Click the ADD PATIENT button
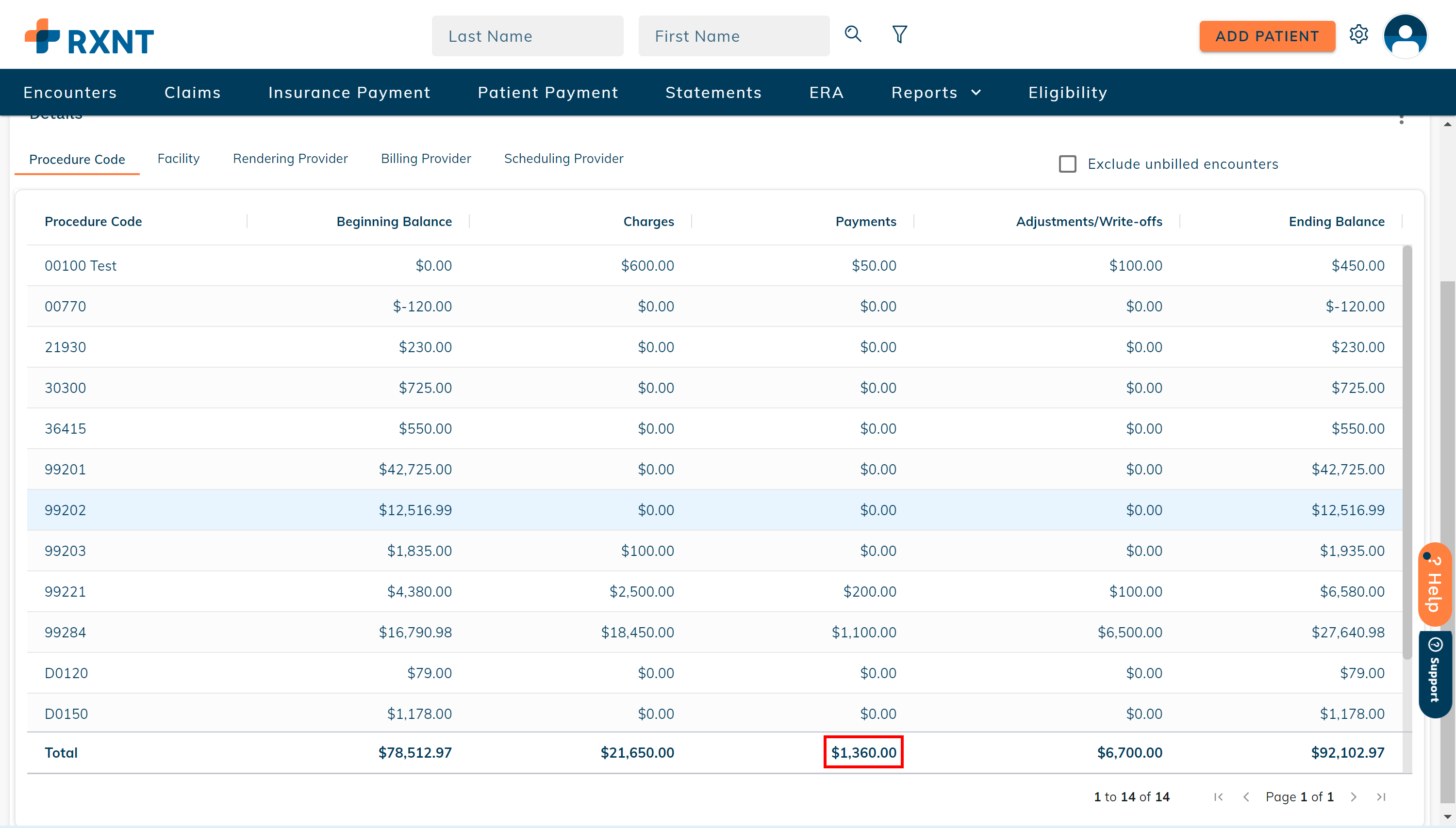The height and width of the screenshot is (828, 1456). tap(1267, 36)
